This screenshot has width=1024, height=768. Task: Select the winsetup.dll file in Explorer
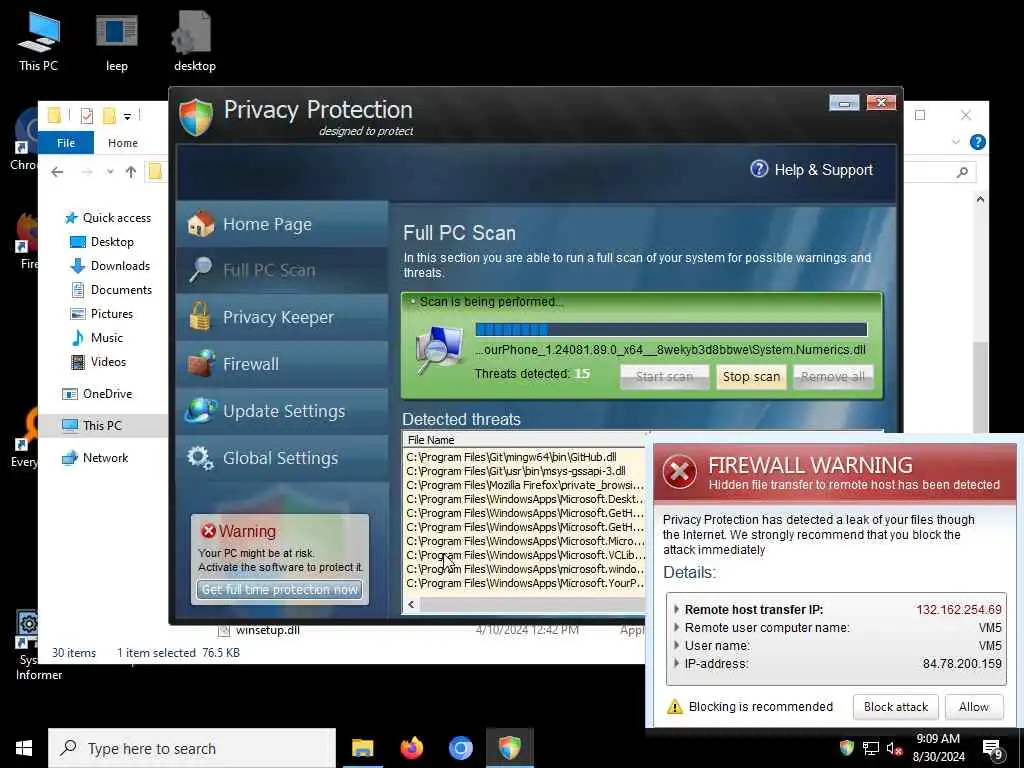click(x=268, y=630)
